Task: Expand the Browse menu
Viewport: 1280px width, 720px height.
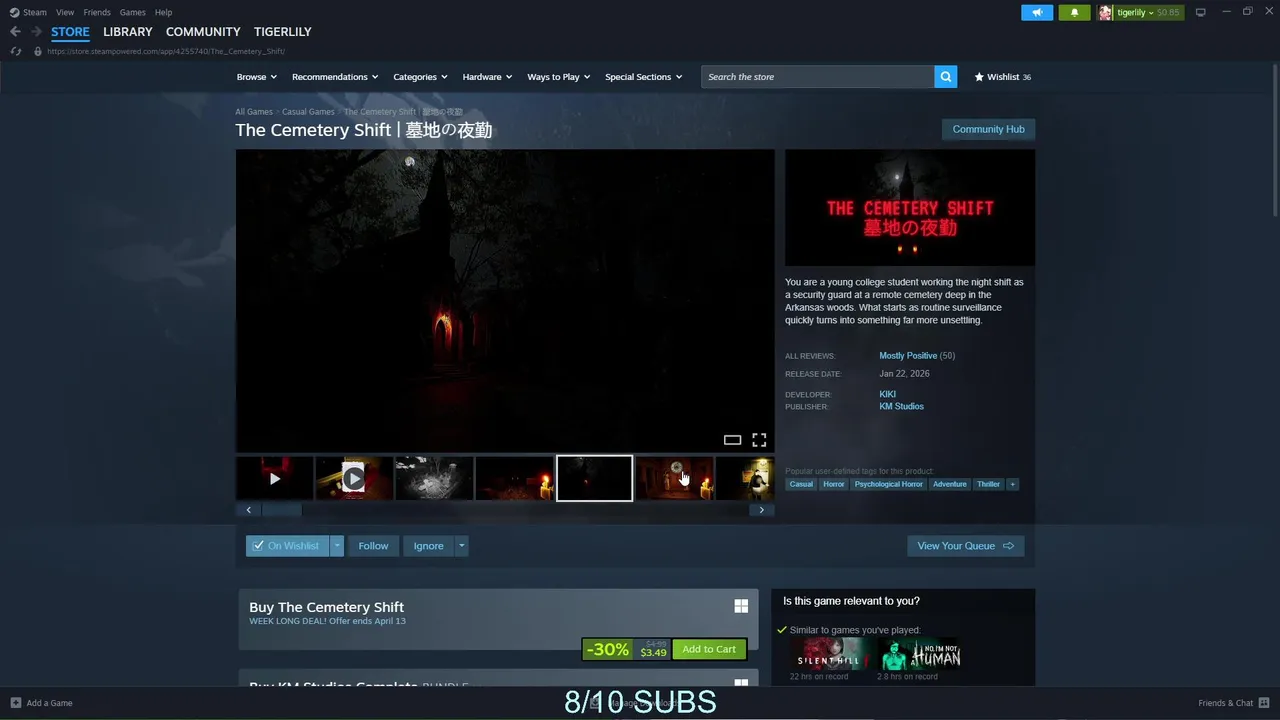Action: point(257,77)
